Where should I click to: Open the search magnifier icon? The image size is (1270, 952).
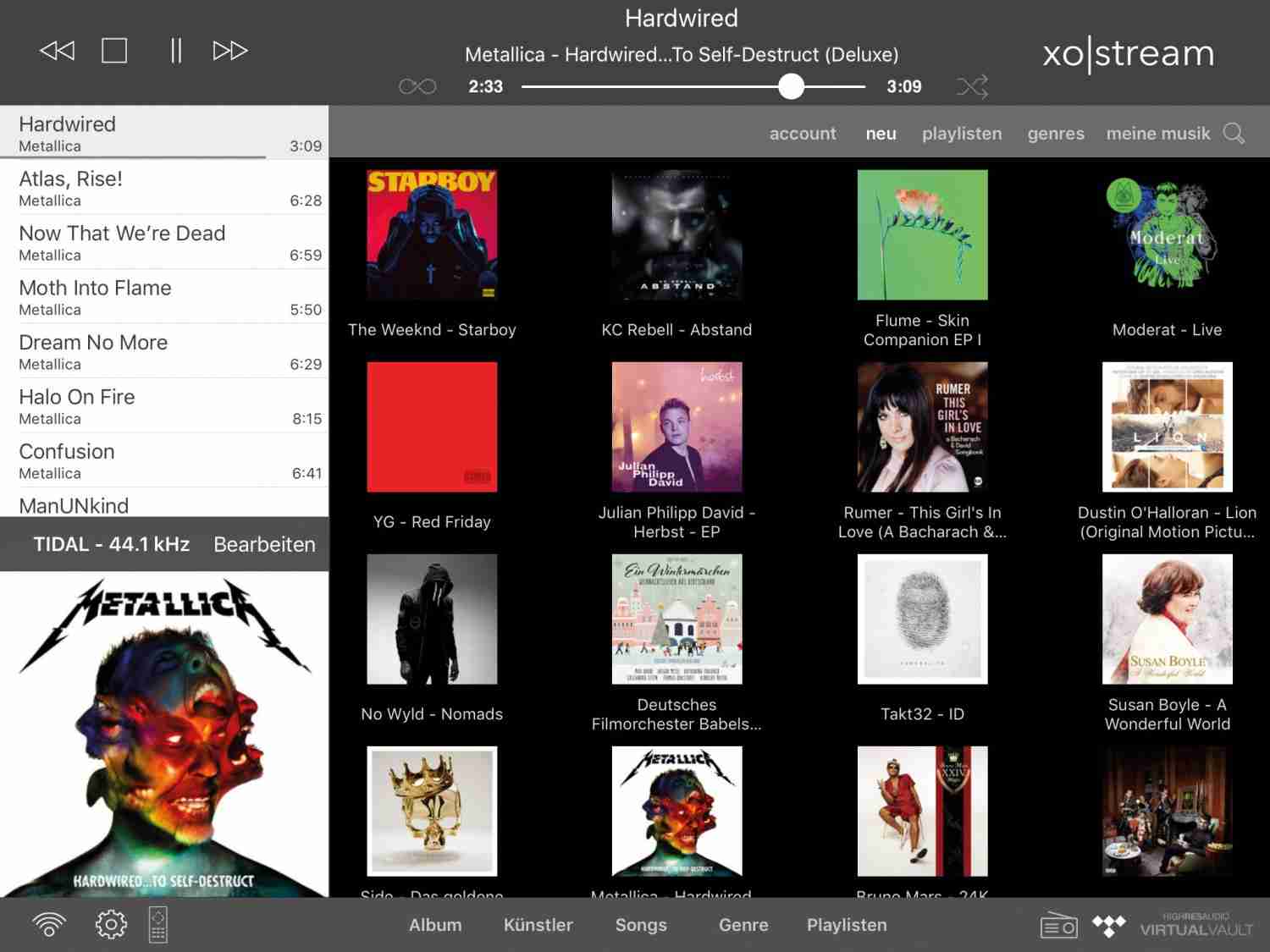coord(1234,134)
